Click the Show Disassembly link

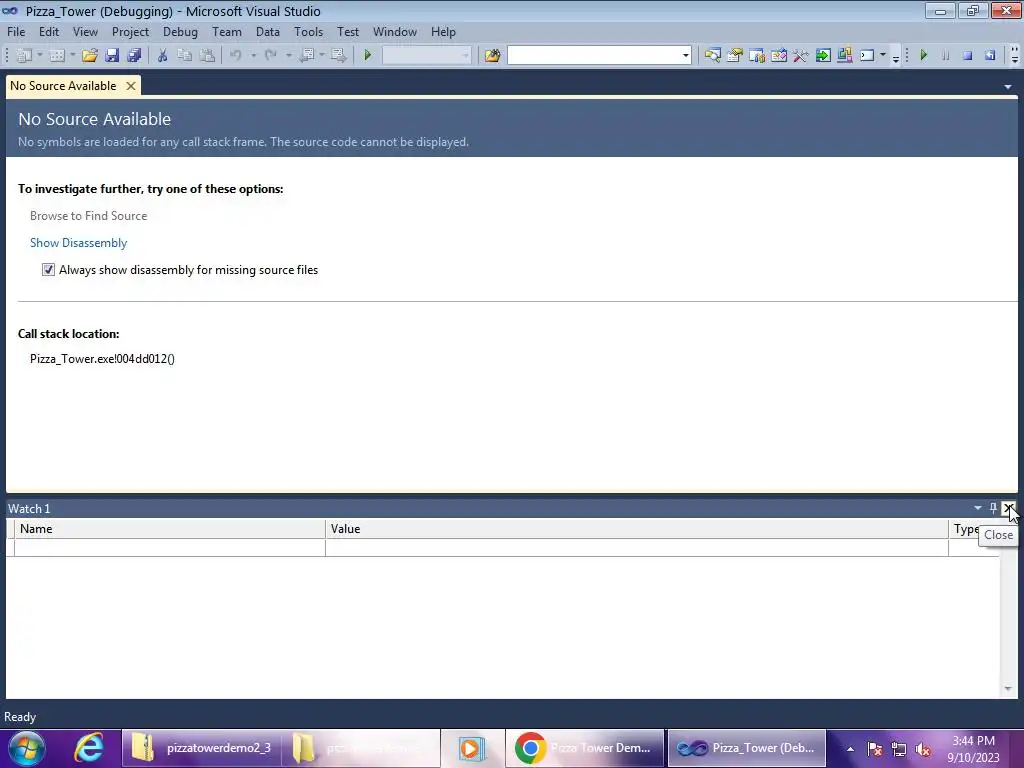(x=78, y=243)
